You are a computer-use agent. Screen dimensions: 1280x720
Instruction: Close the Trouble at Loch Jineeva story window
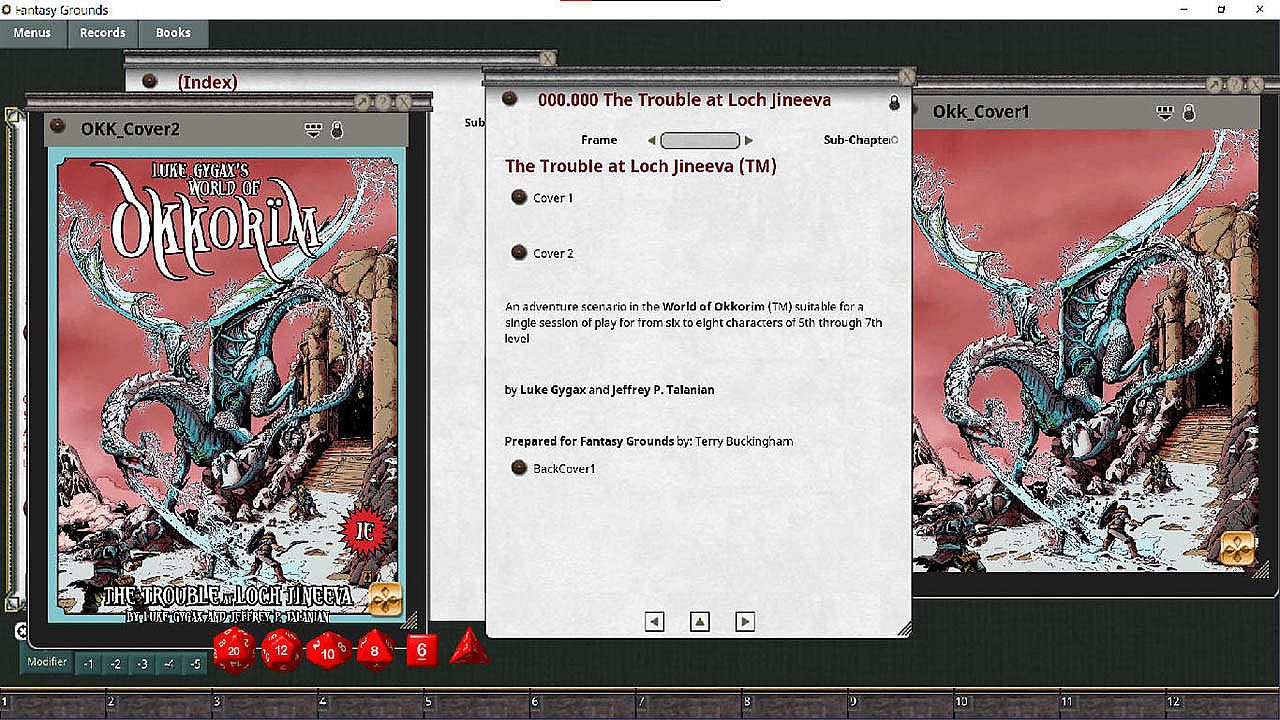pos(906,76)
